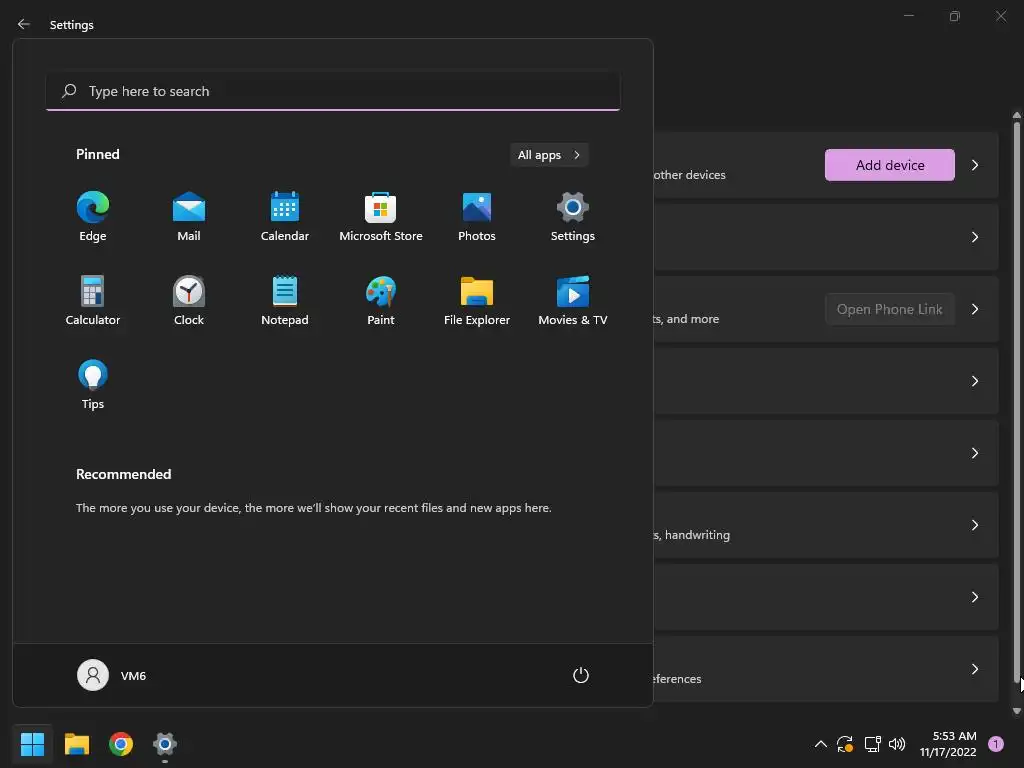Open Settings from pinned apps
This screenshot has height=768, width=1024.
[573, 217]
